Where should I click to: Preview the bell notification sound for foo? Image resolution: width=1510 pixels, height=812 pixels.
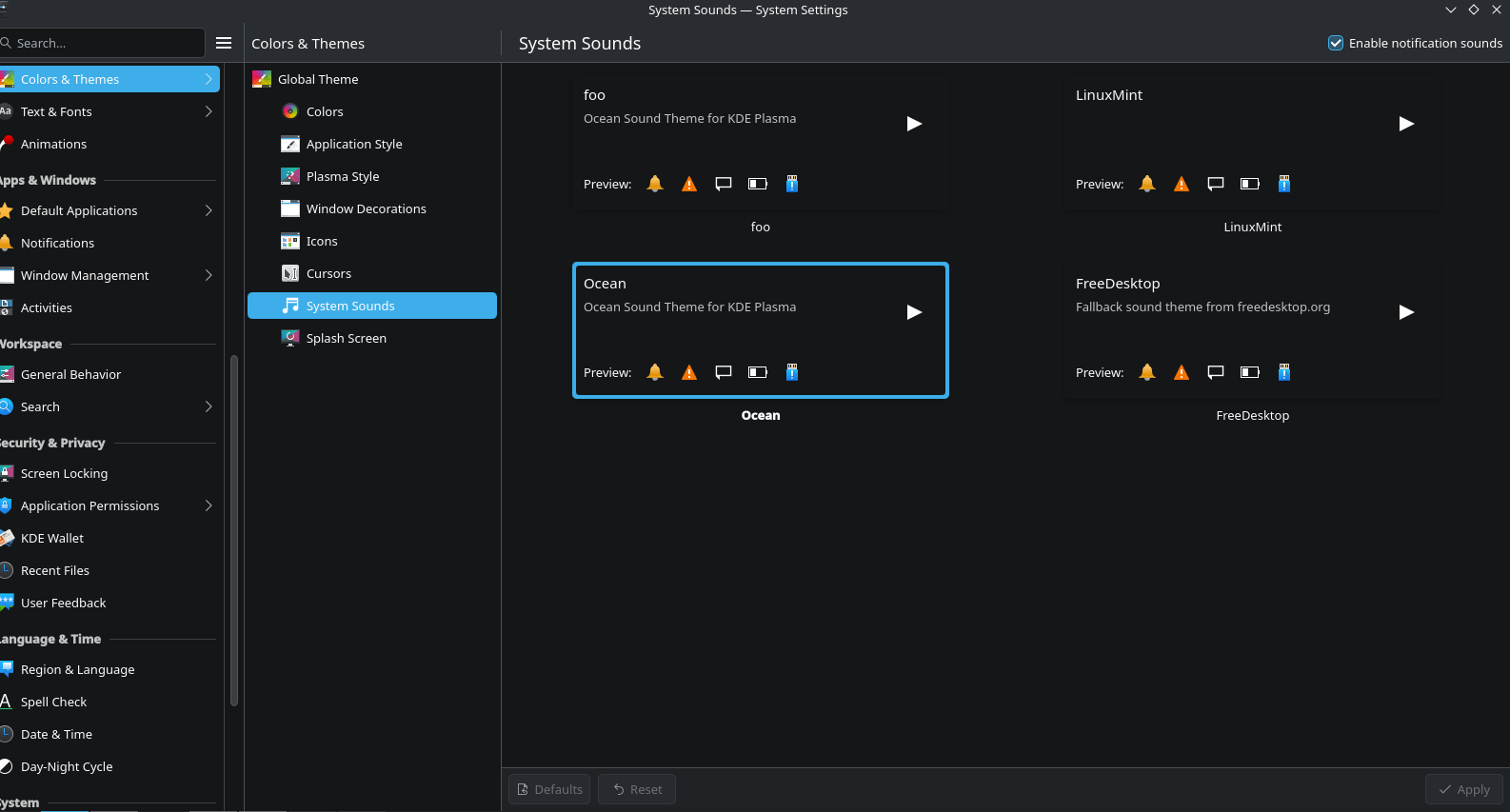655,184
